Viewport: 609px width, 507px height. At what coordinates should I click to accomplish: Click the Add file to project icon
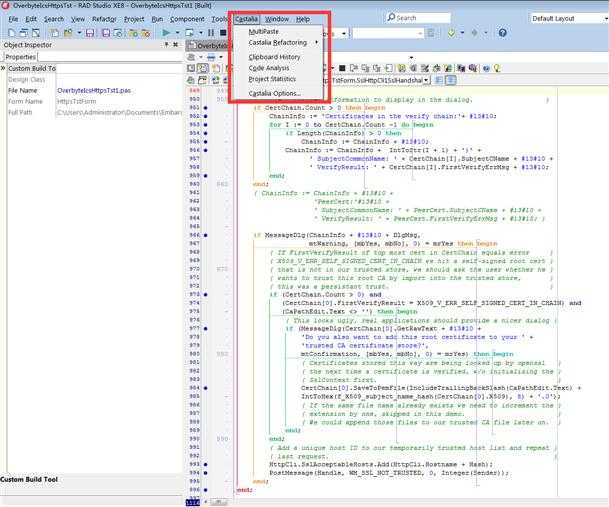pos(133,33)
